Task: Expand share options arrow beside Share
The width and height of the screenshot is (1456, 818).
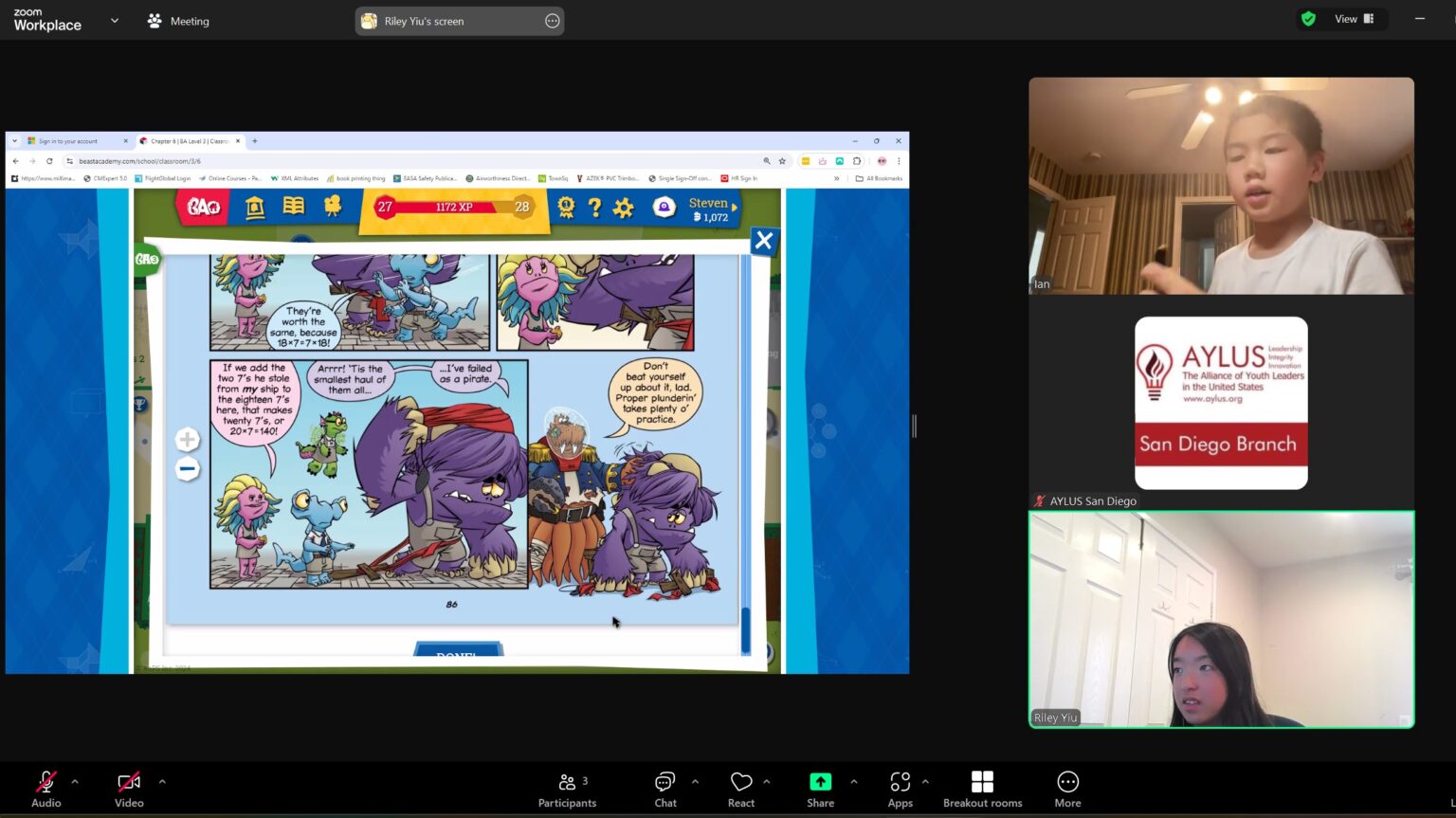Action: click(x=853, y=782)
